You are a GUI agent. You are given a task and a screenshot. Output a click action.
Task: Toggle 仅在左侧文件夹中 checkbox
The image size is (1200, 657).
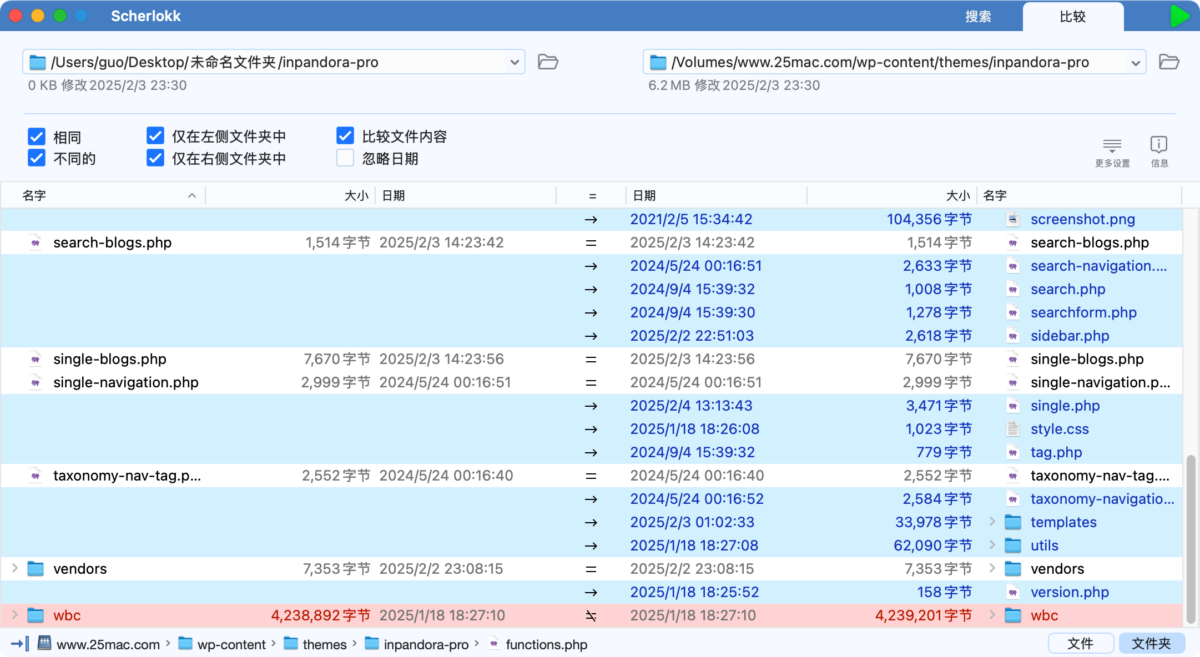[x=155, y=136]
